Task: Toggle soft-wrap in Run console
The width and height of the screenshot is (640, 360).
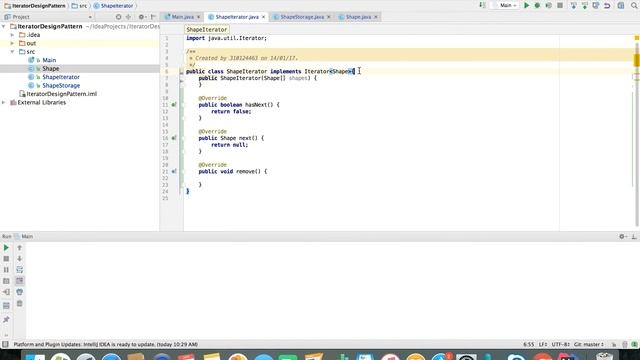Action: [x=19, y=270]
